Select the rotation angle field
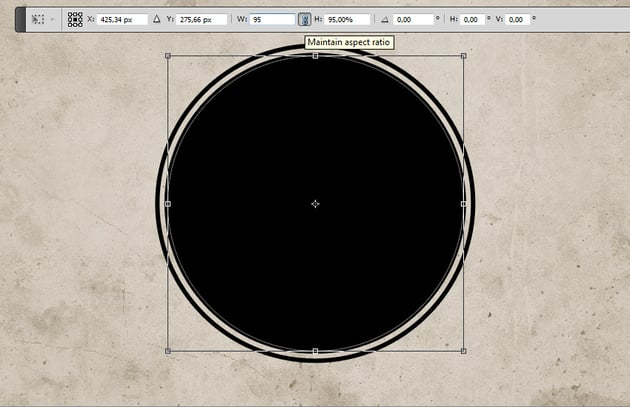This screenshot has height=407, width=630. pyautogui.click(x=413, y=19)
